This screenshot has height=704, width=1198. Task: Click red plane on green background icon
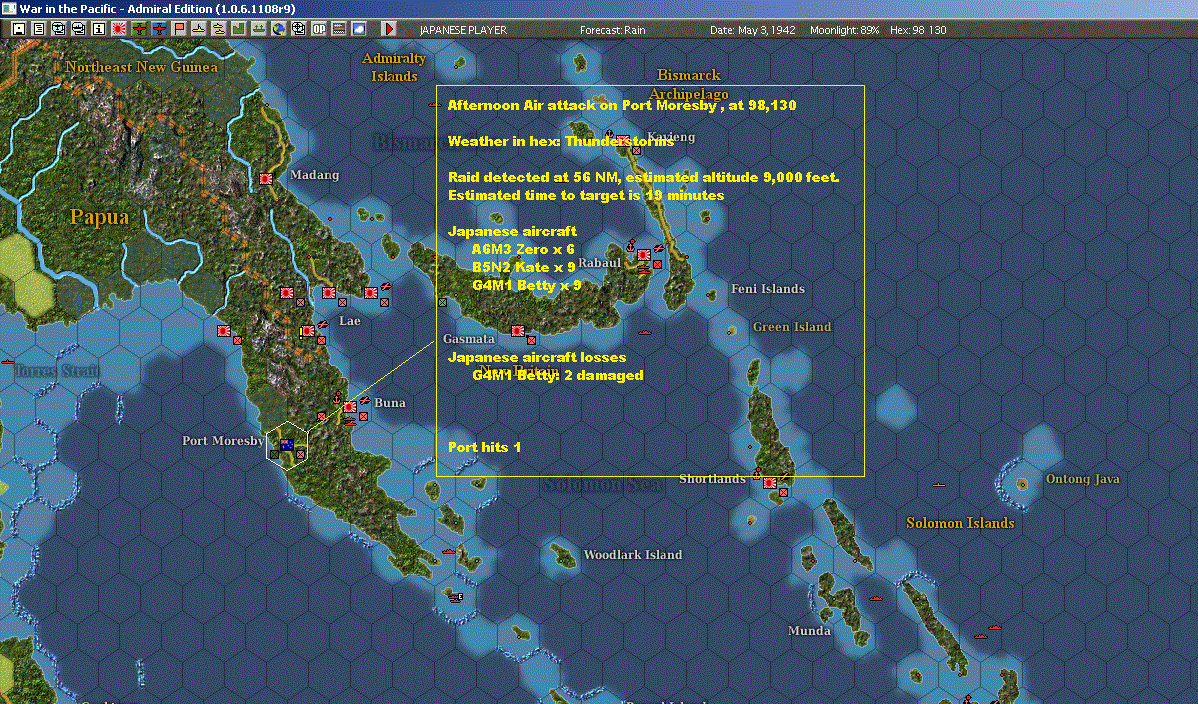pos(139,29)
